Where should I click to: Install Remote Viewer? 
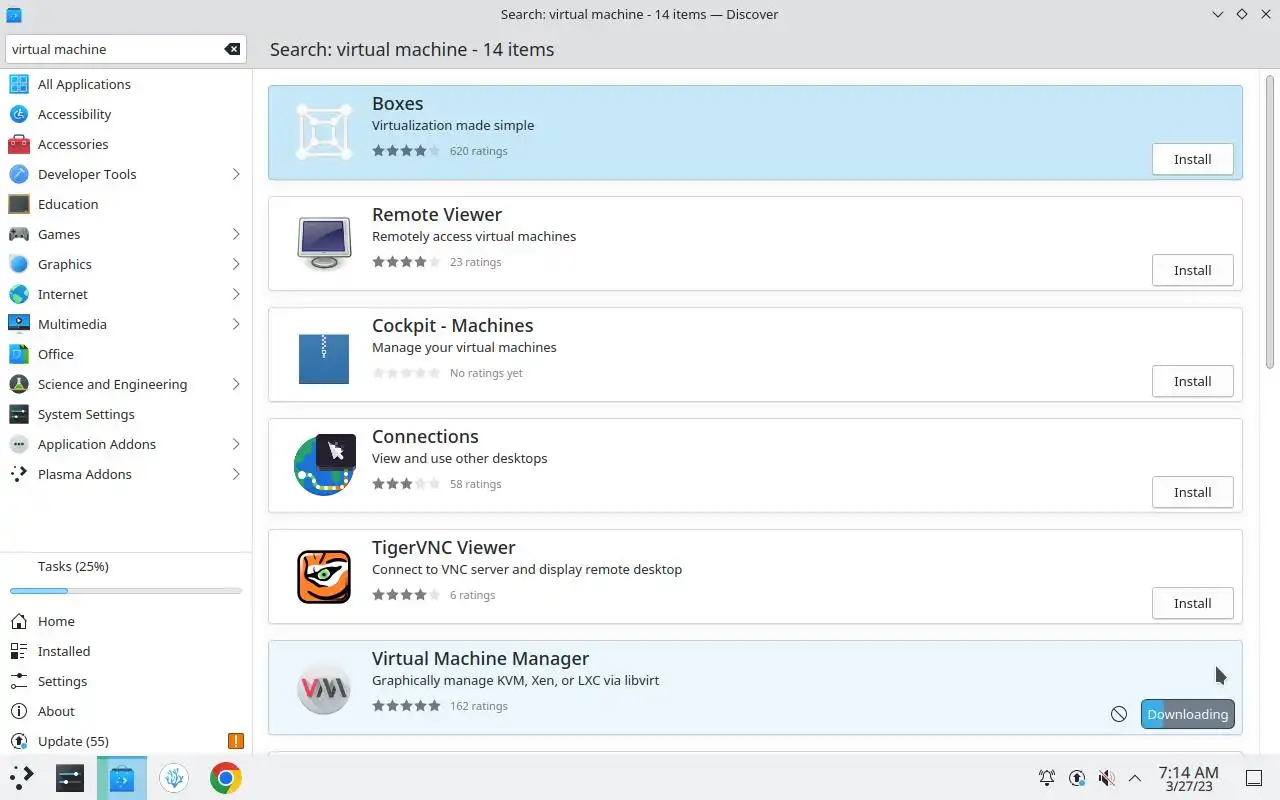pos(1192,270)
